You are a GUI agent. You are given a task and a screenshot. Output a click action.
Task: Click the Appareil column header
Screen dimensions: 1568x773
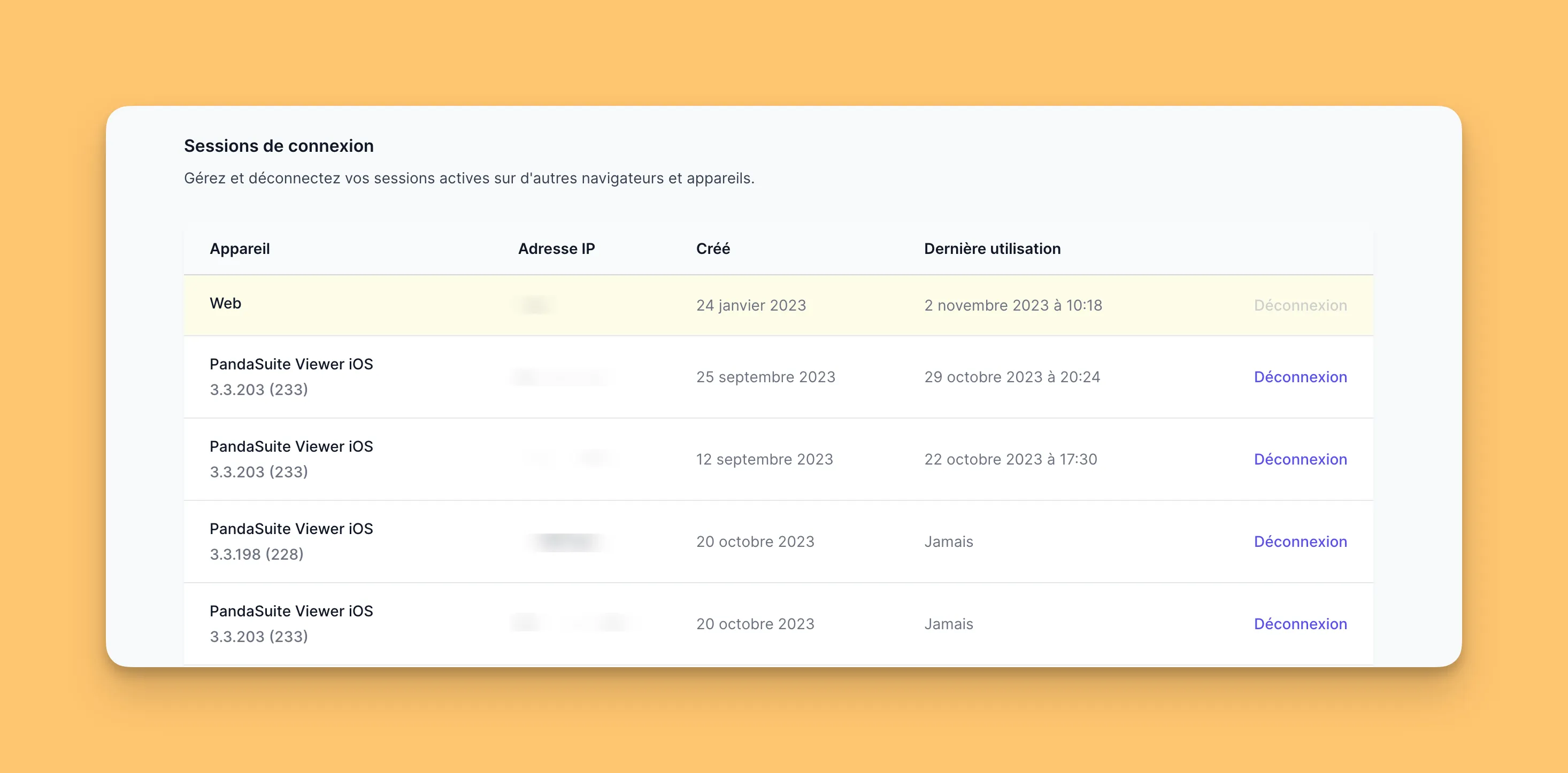(x=239, y=249)
